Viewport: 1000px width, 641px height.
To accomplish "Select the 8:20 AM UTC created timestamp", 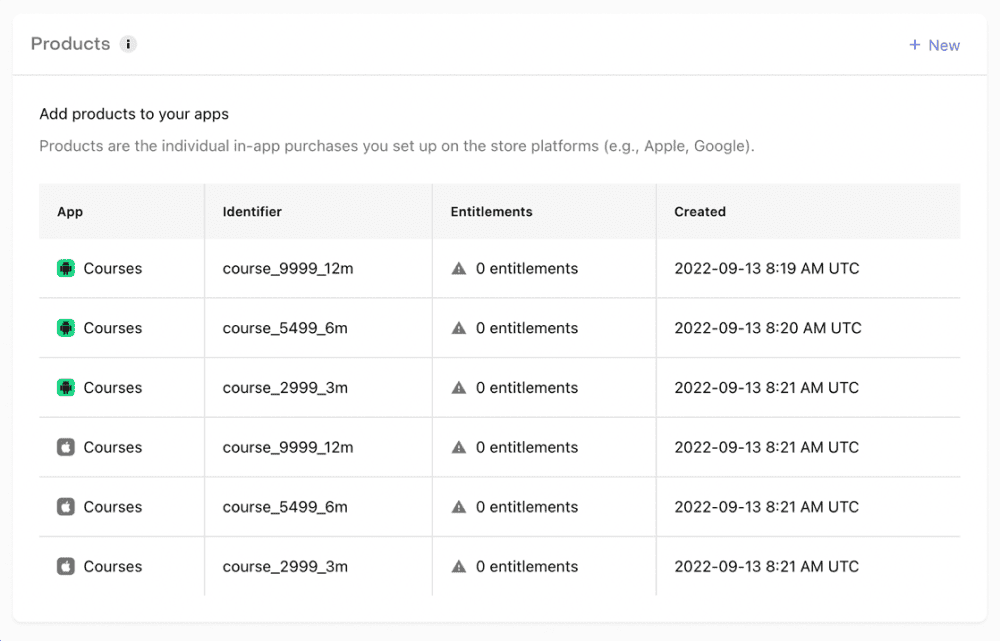I will pos(767,328).
